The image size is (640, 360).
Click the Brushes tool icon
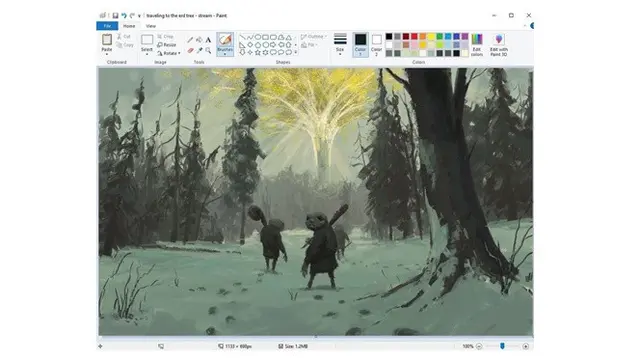click(x=225, y=40)
